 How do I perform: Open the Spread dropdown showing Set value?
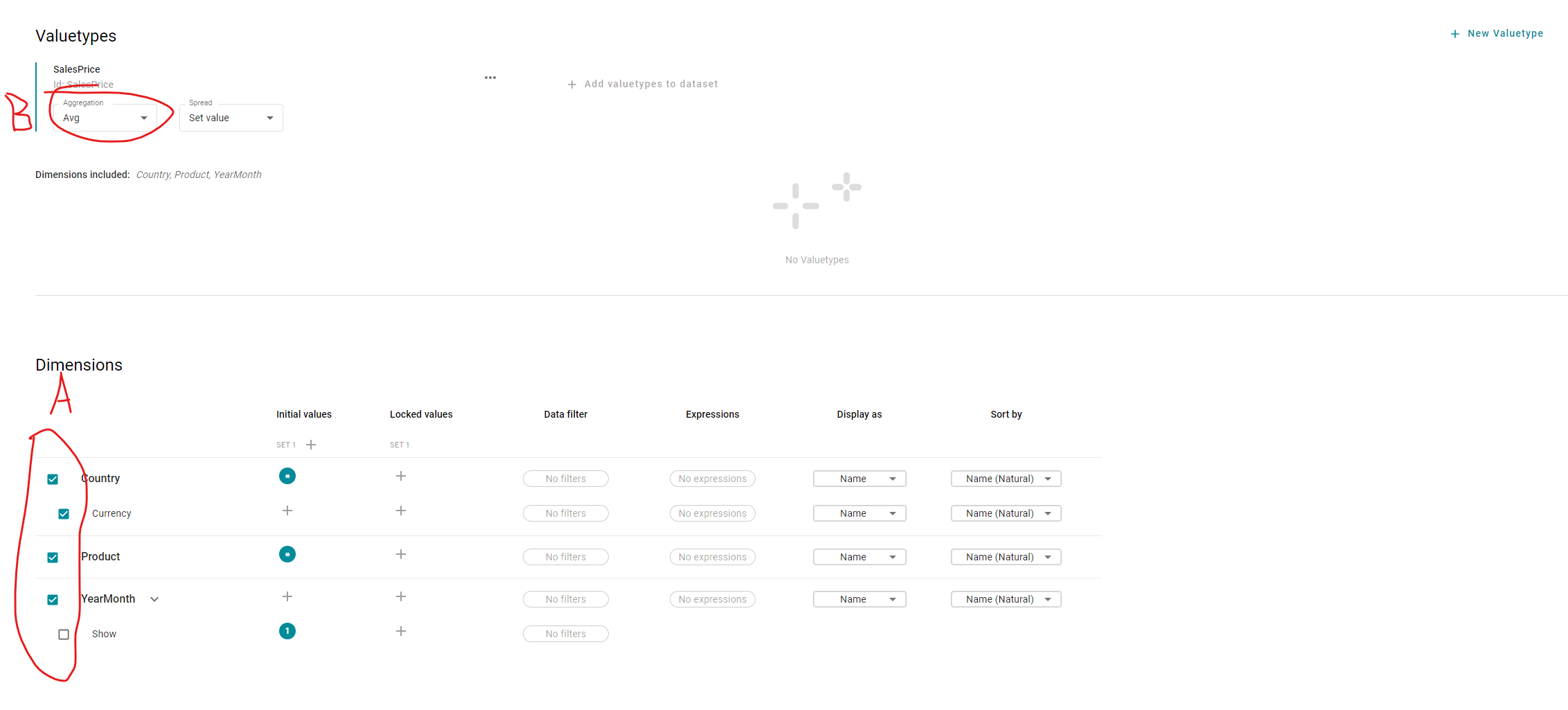click(231, 118)
